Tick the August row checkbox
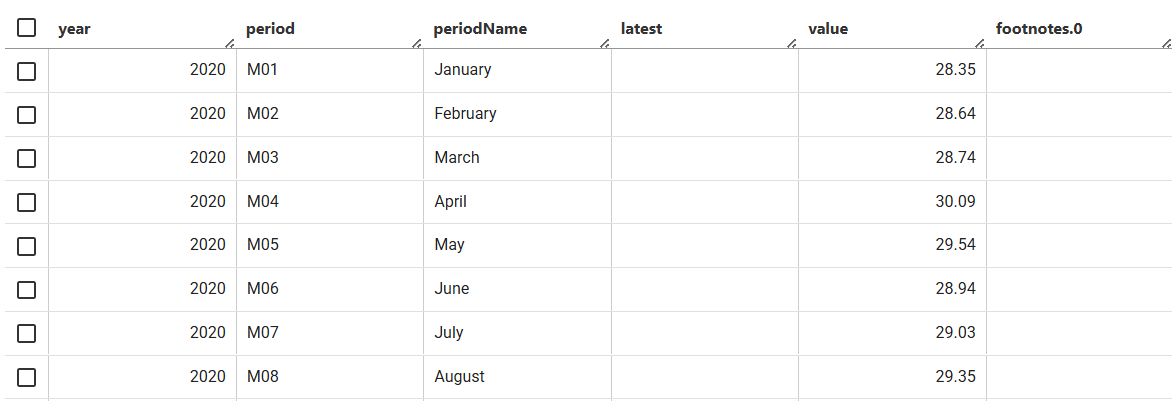1172x401 pixels. pos(26,378)
